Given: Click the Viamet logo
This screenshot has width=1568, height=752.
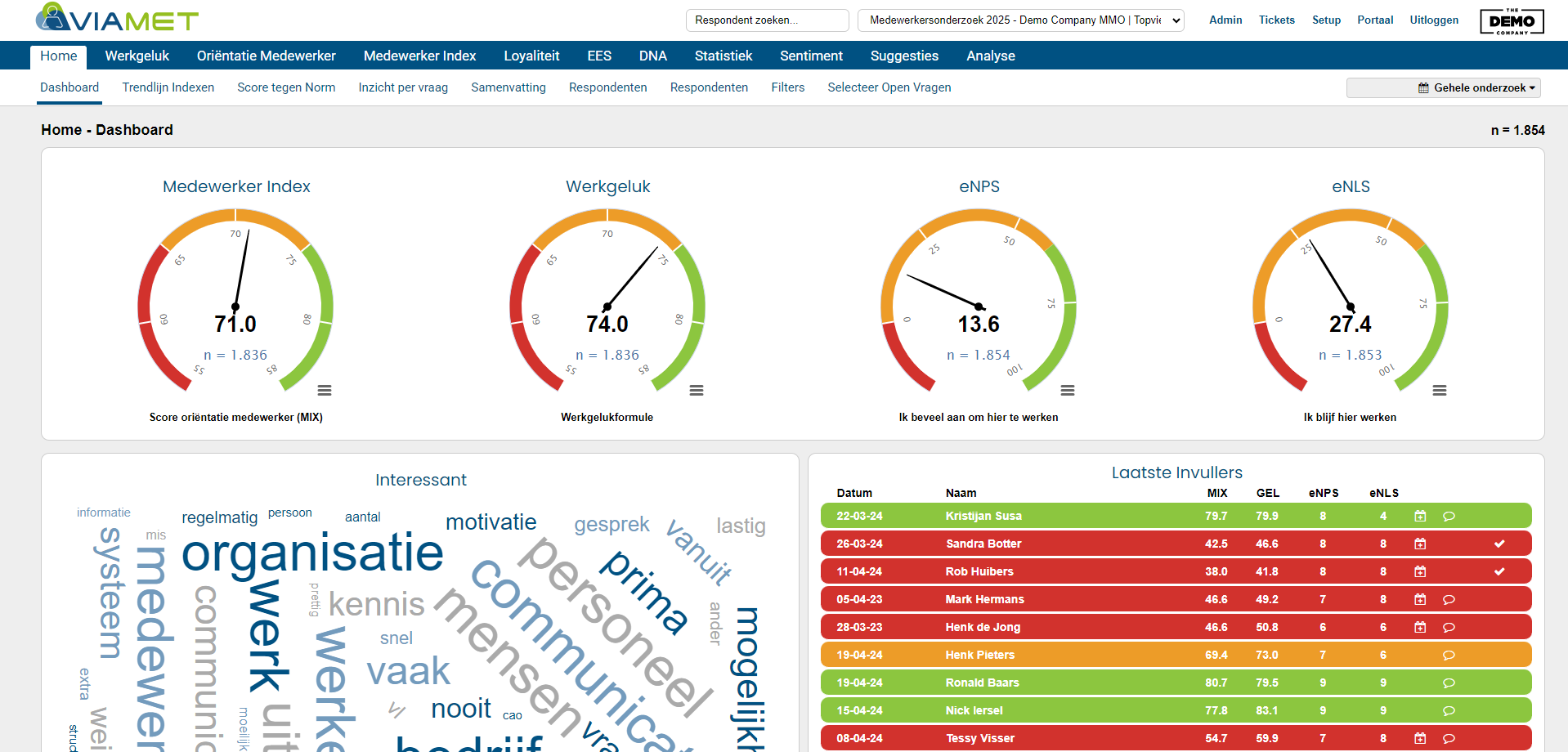Looking at the screenshot, I should coord(117,18).
